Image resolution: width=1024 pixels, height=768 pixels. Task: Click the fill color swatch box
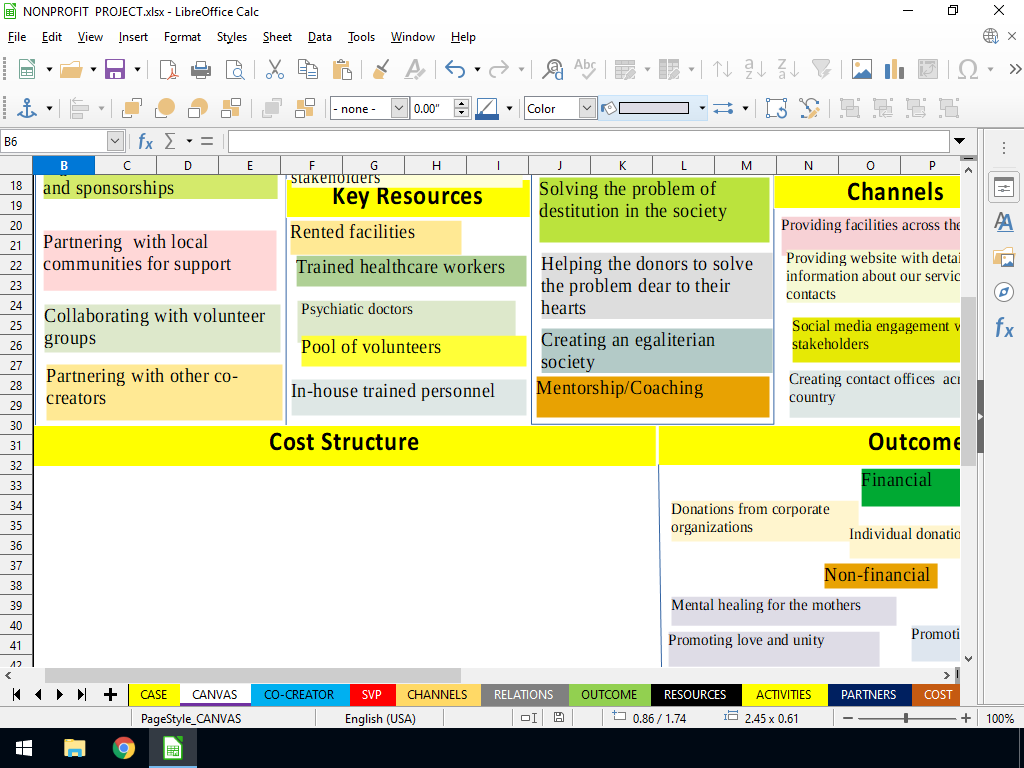click(654, 108)
